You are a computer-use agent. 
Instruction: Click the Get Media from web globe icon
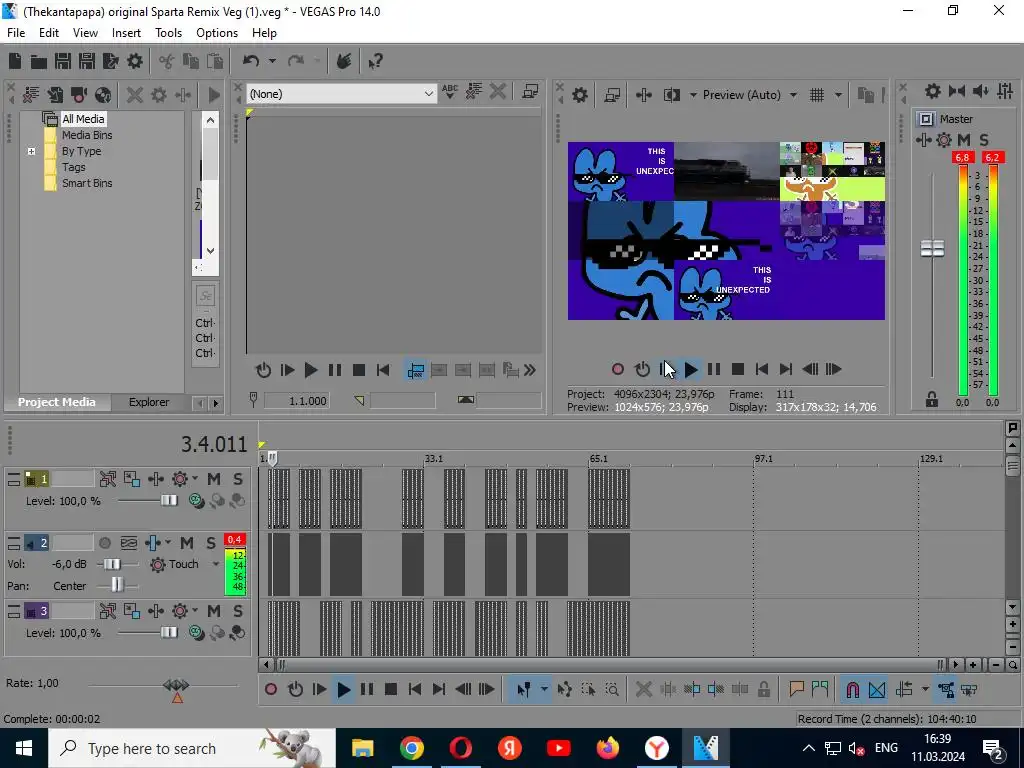(x=103, y=95)
